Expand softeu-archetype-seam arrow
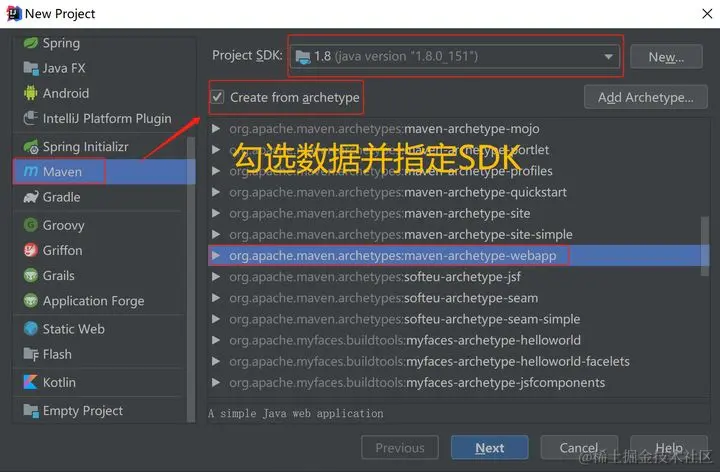Viewport: 720px width, 472px height. (x=215, y=298)
